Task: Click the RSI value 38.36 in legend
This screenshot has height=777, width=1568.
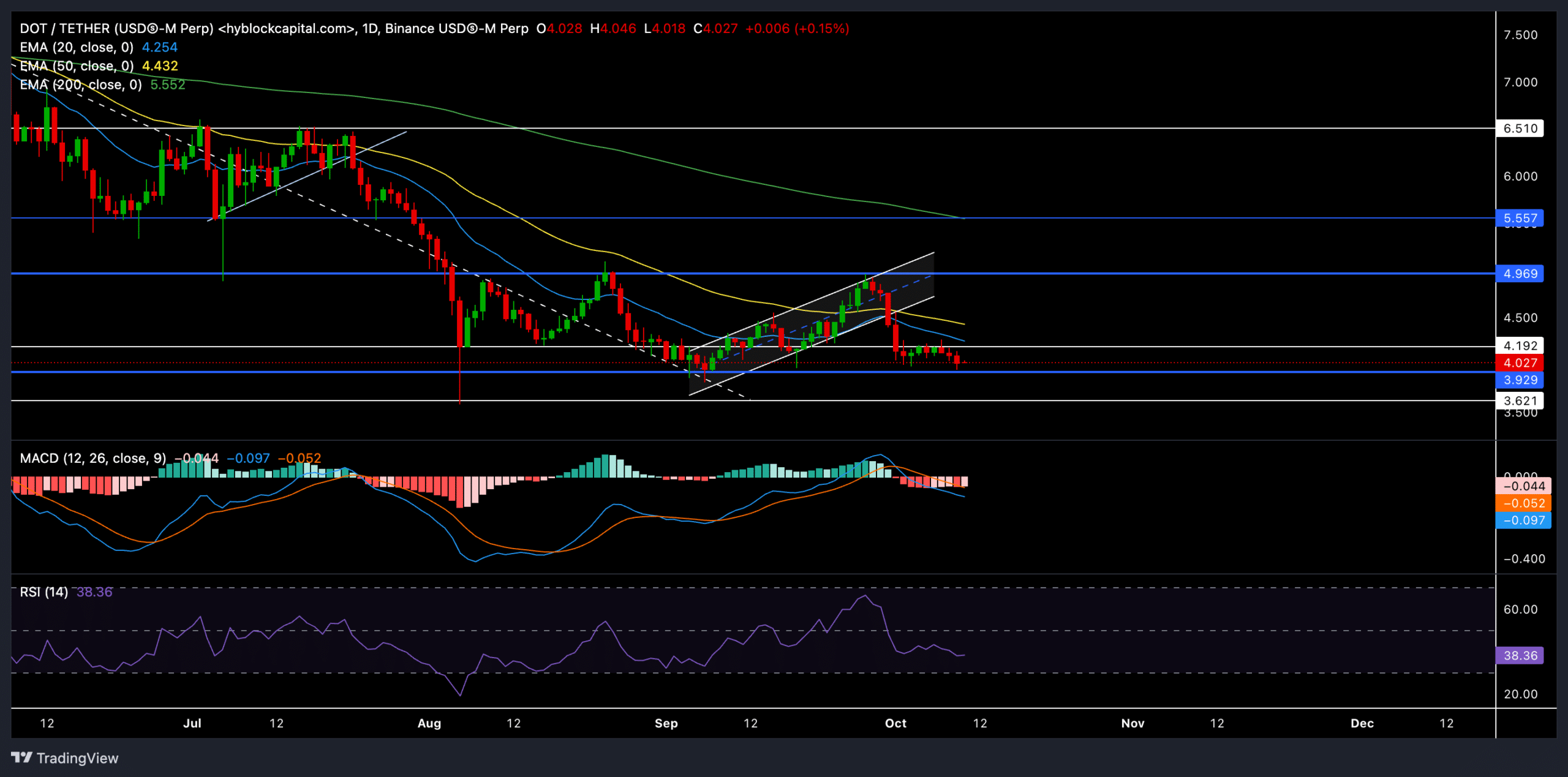Action: tap(94, 591)
